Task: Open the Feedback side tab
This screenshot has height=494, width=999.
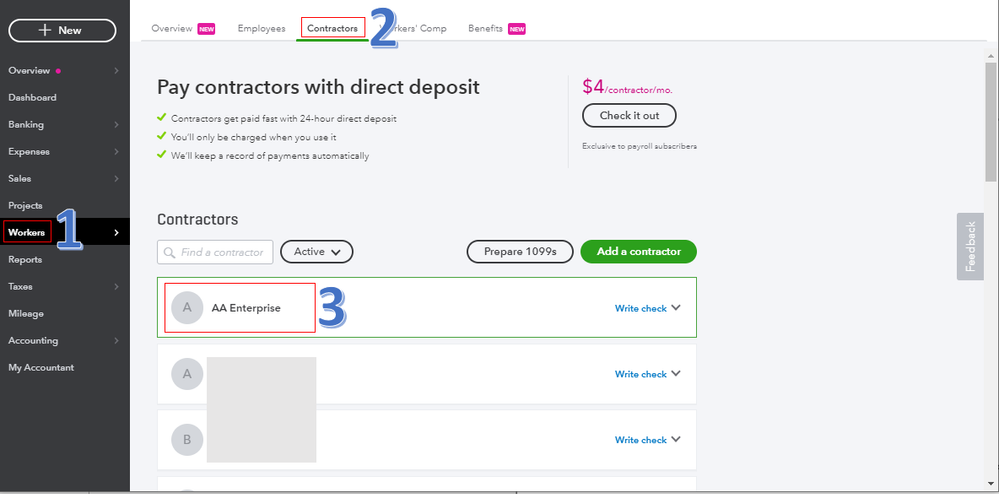Action: coord(970,247)
